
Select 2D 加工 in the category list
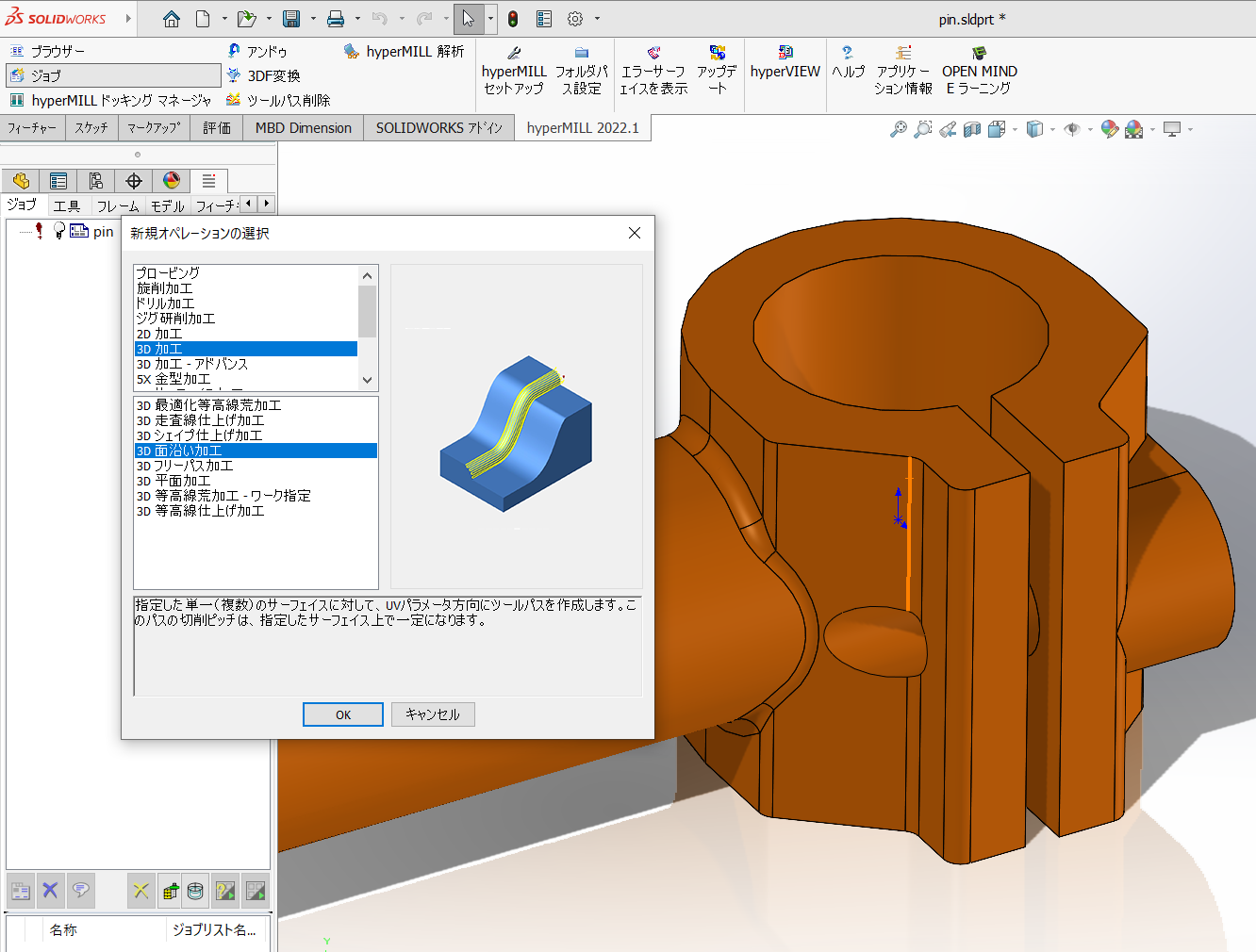[246, 334]
